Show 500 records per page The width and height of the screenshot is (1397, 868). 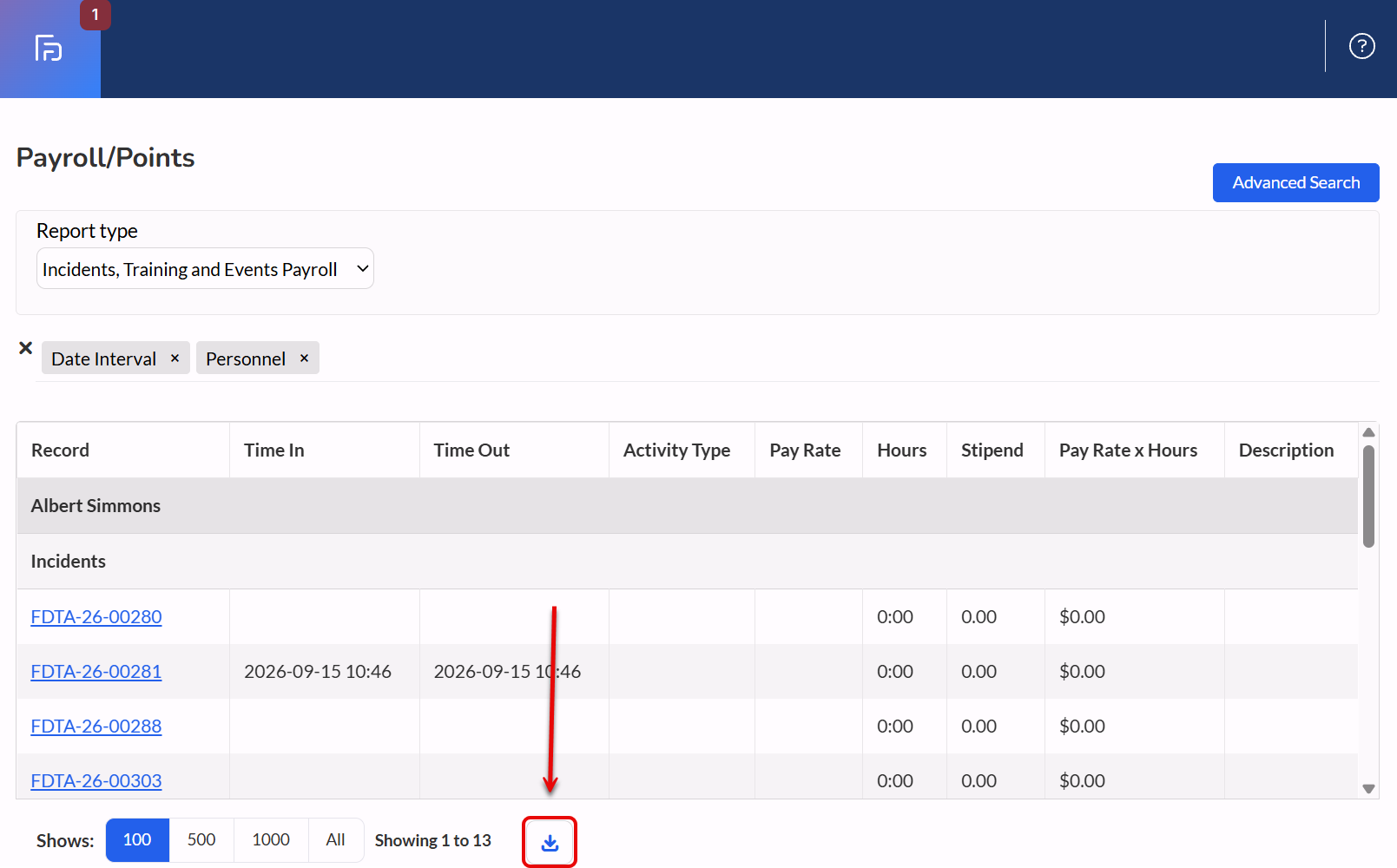pyautogui.click(x=201, y=839)
